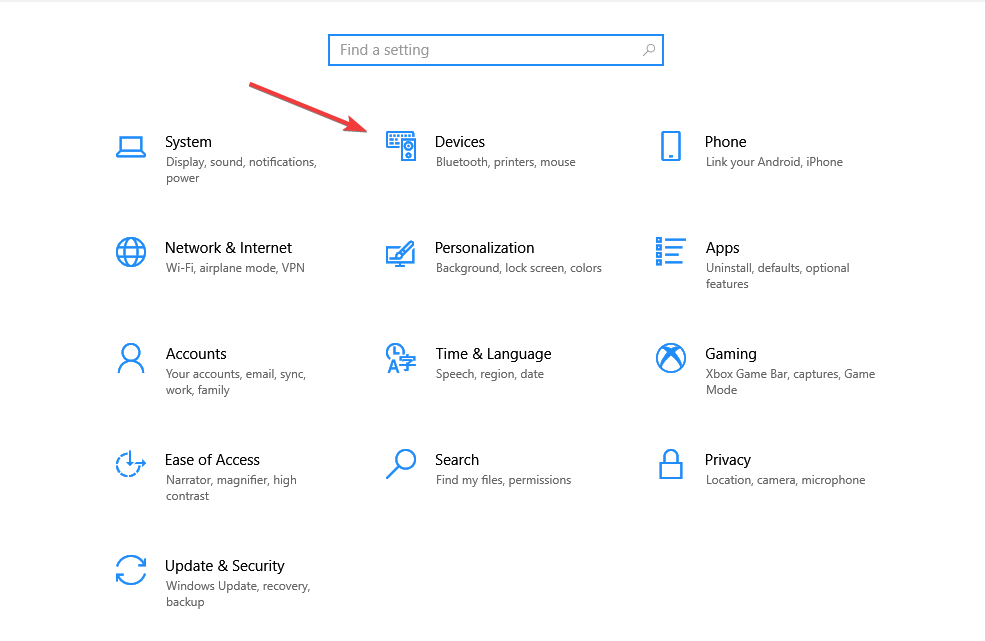This screenshot has width=985, height=641.
Task: Select the Search magnifier icon
Action: point(401,464)
